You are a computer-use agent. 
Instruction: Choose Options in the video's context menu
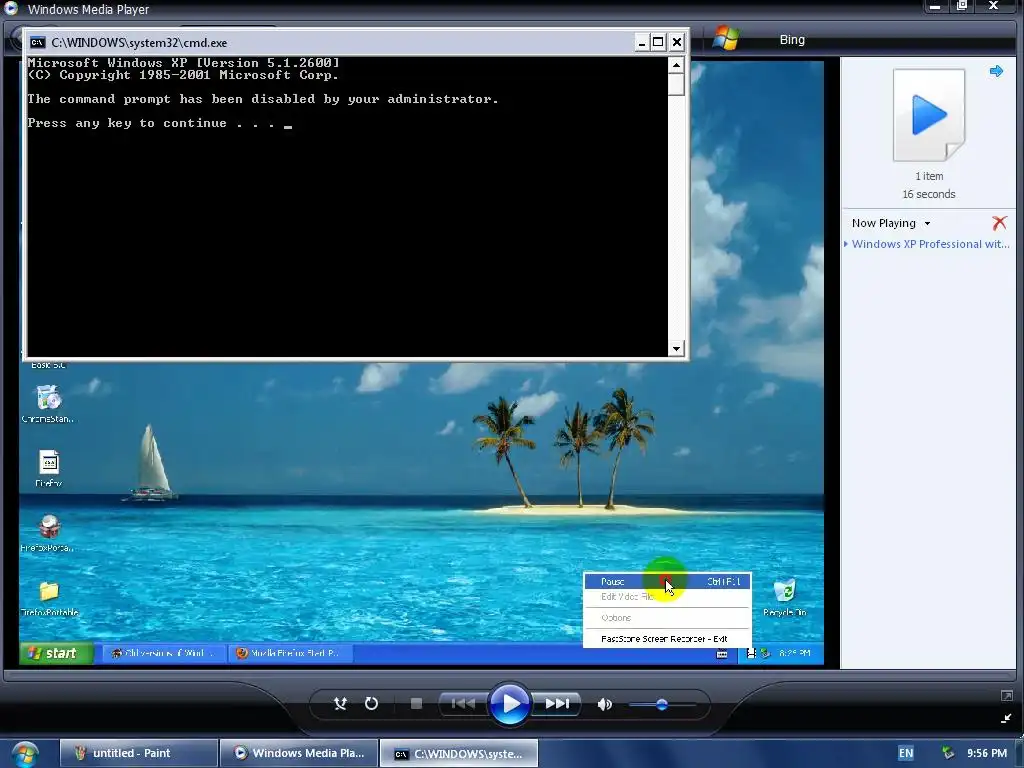667,618
